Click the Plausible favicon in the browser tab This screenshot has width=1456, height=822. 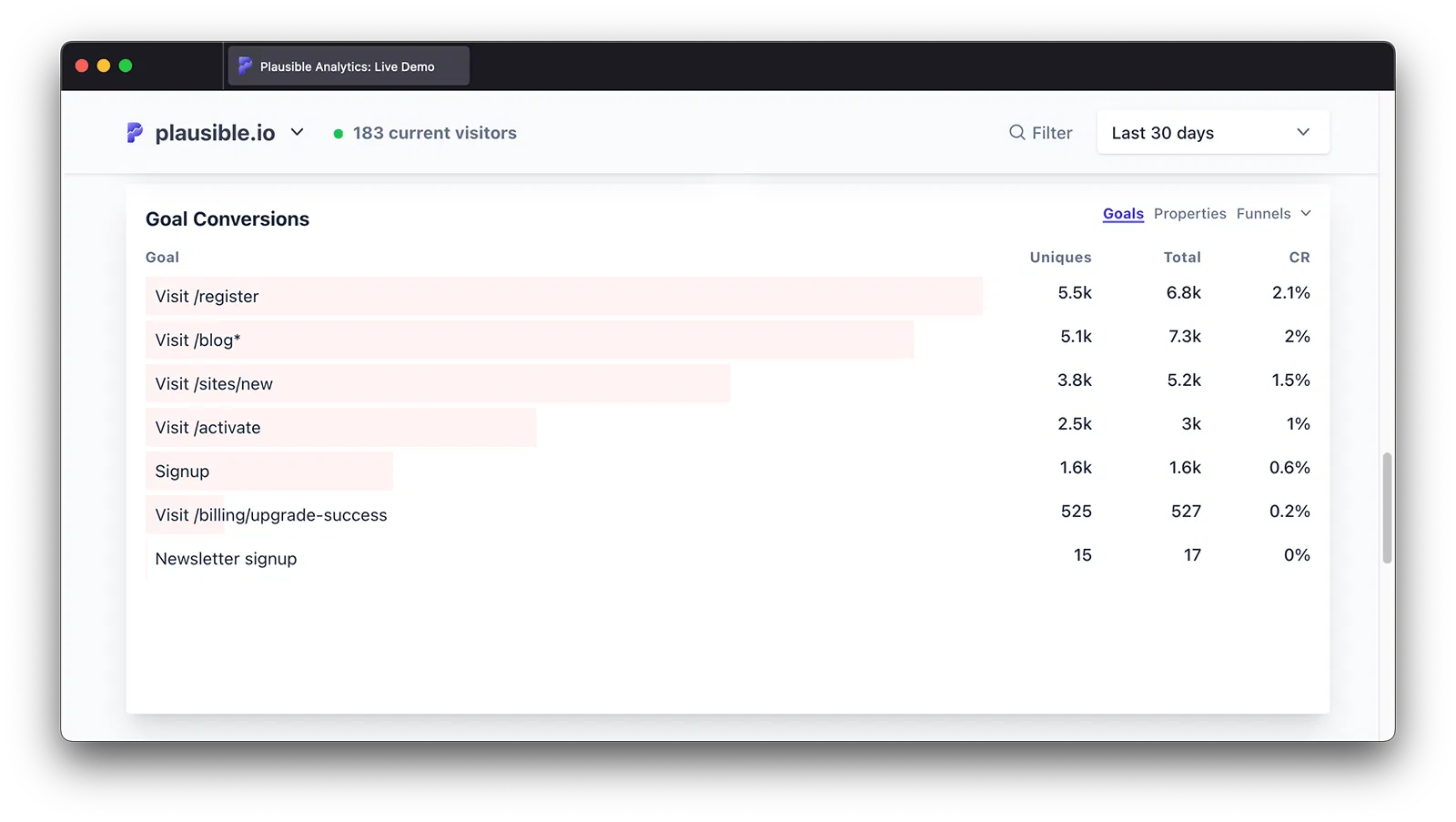coord(245,66)
